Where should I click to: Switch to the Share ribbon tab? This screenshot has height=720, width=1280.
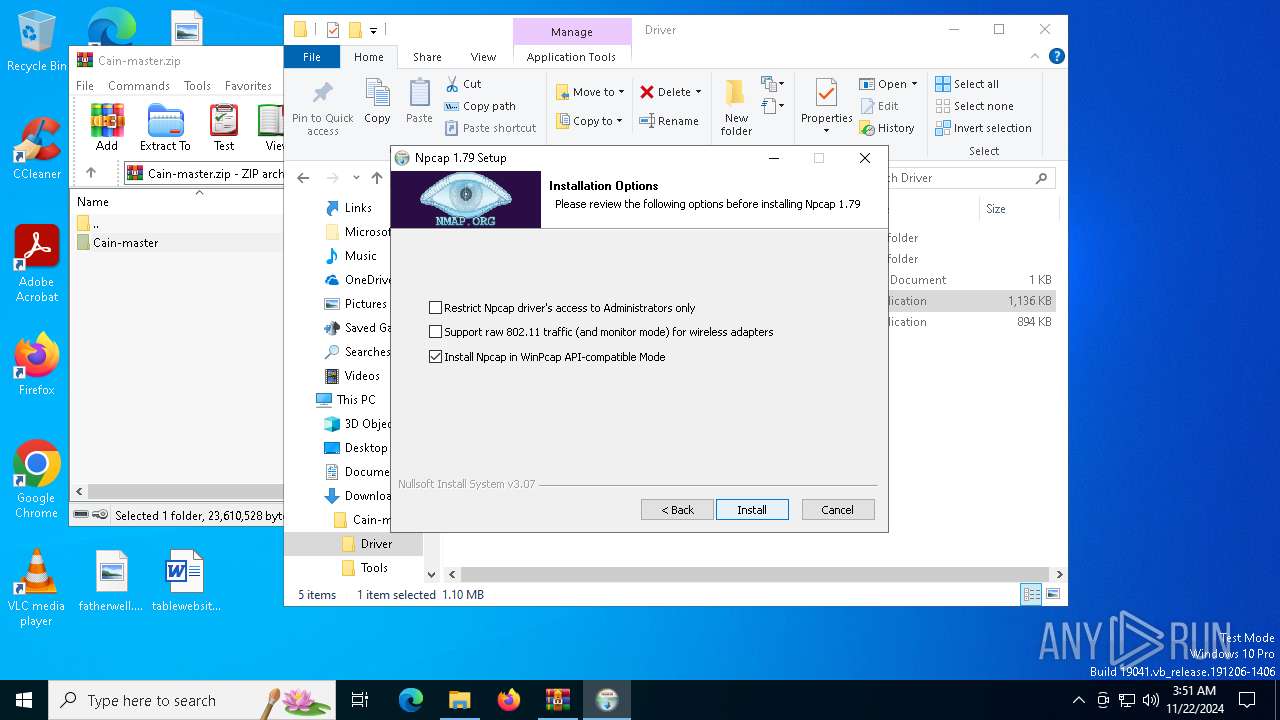427,57
